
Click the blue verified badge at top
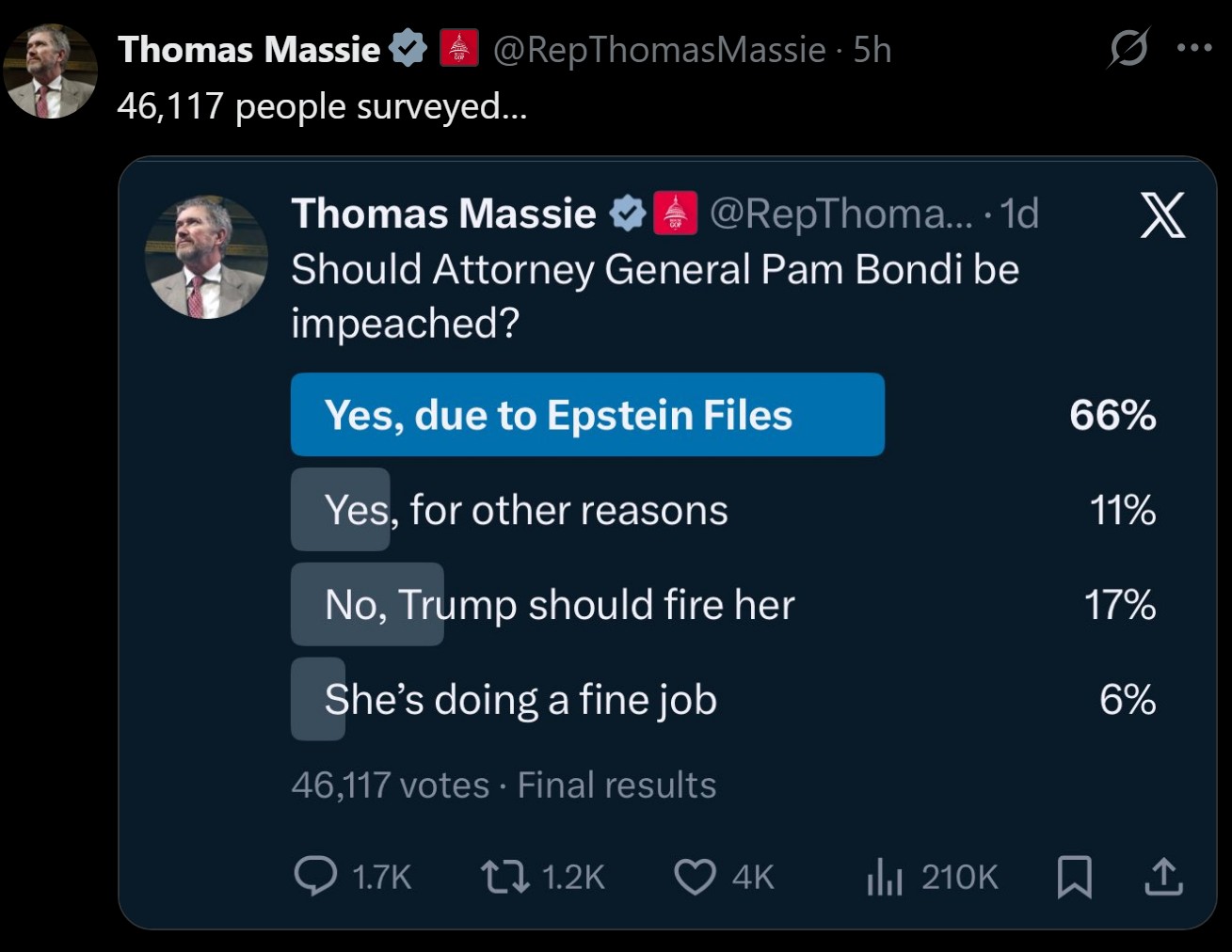click(408, 49)
